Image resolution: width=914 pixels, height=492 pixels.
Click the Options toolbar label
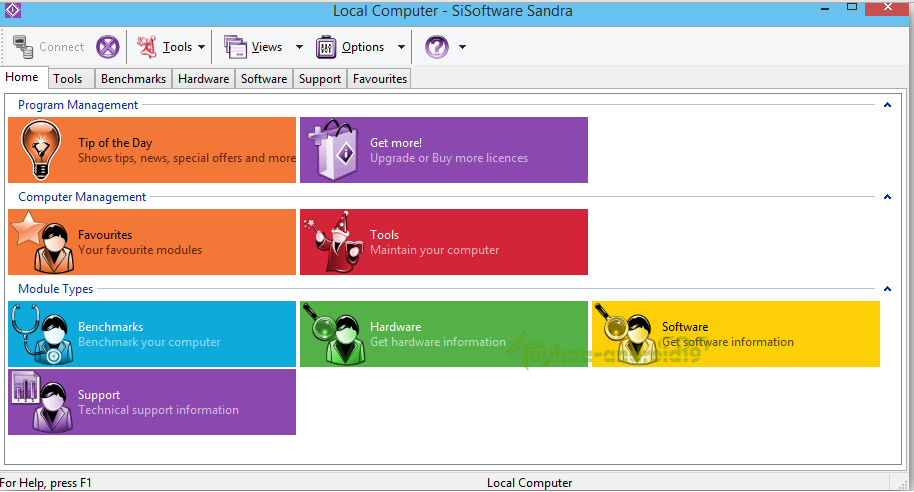[363, 47]
